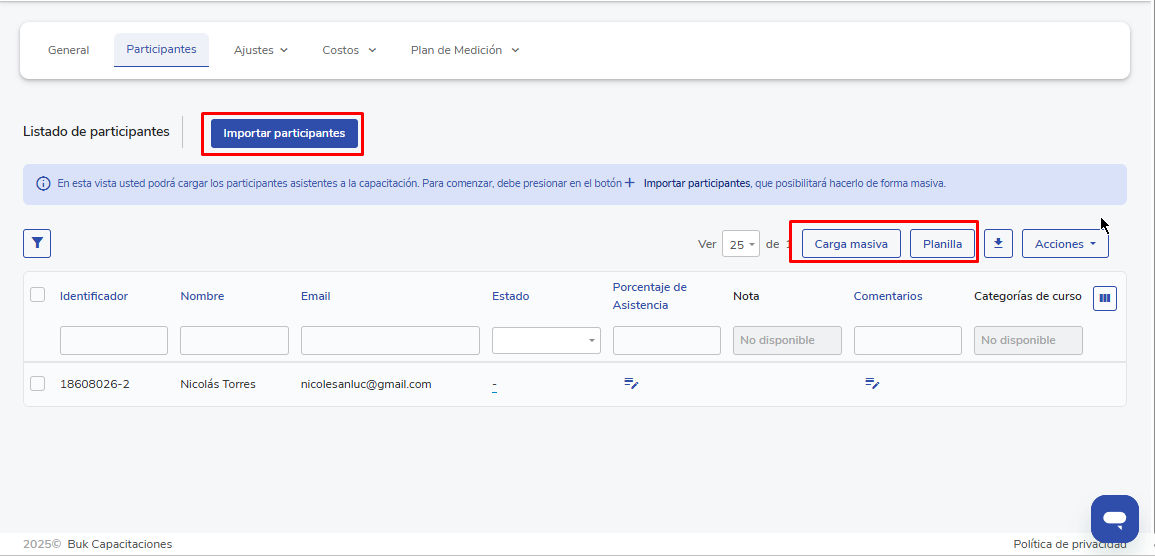Screen dimensions: 1155x556
Task: Edit attendance percentage for Nicolás Torres
Action: [631, 384]
